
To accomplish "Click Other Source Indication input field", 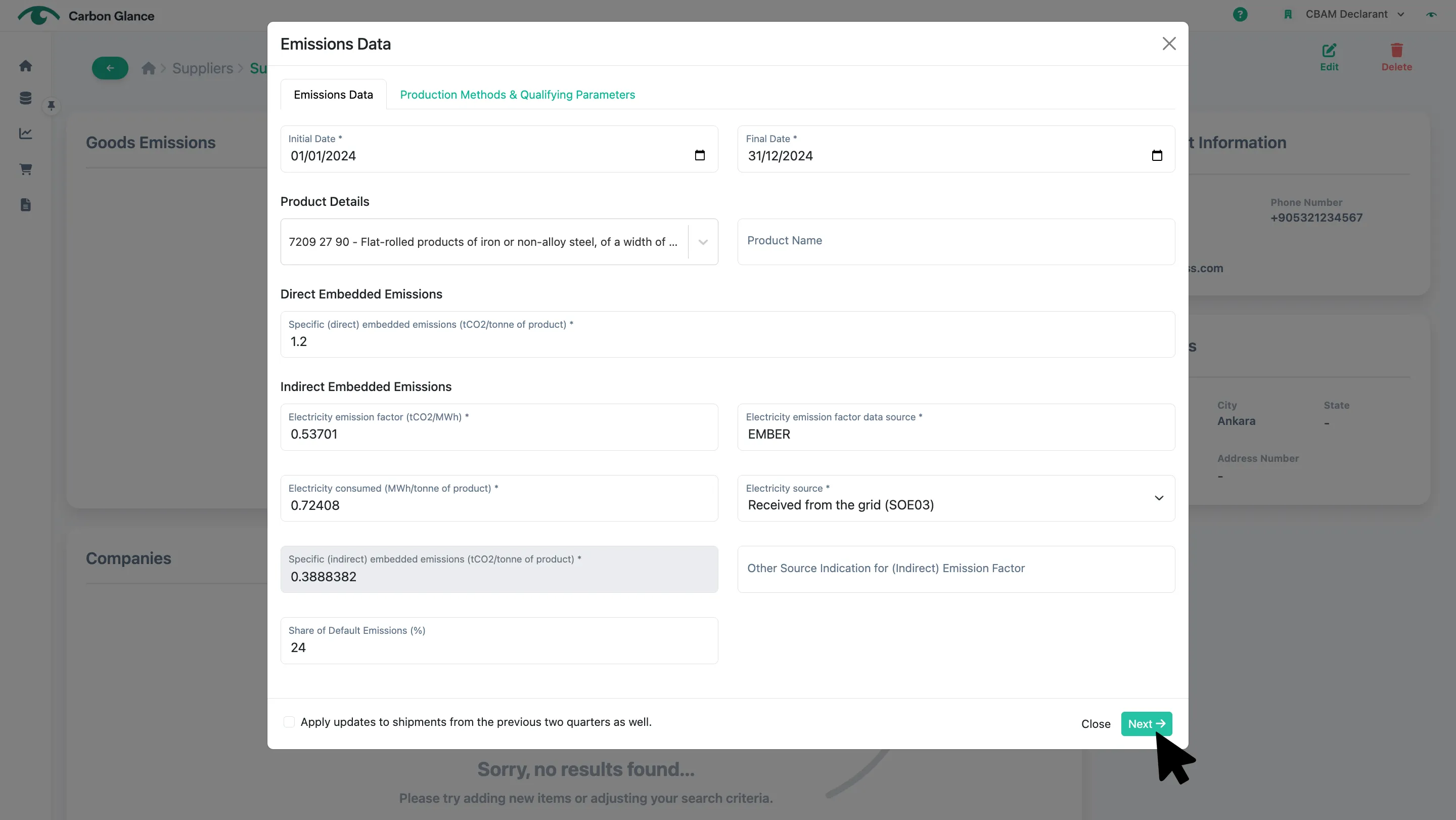I will click(956, 569).
